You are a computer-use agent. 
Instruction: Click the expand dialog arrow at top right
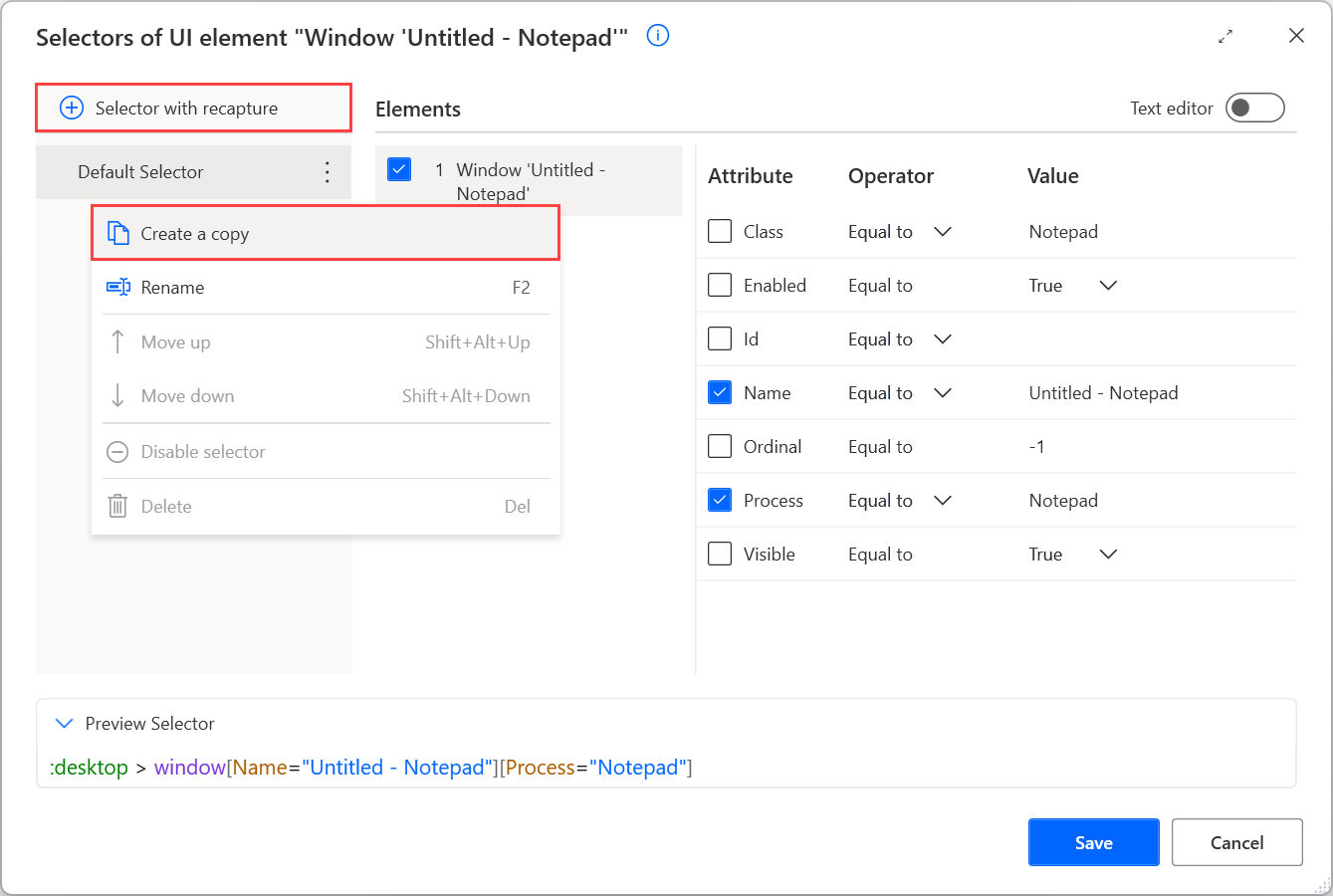point(1226,36)
